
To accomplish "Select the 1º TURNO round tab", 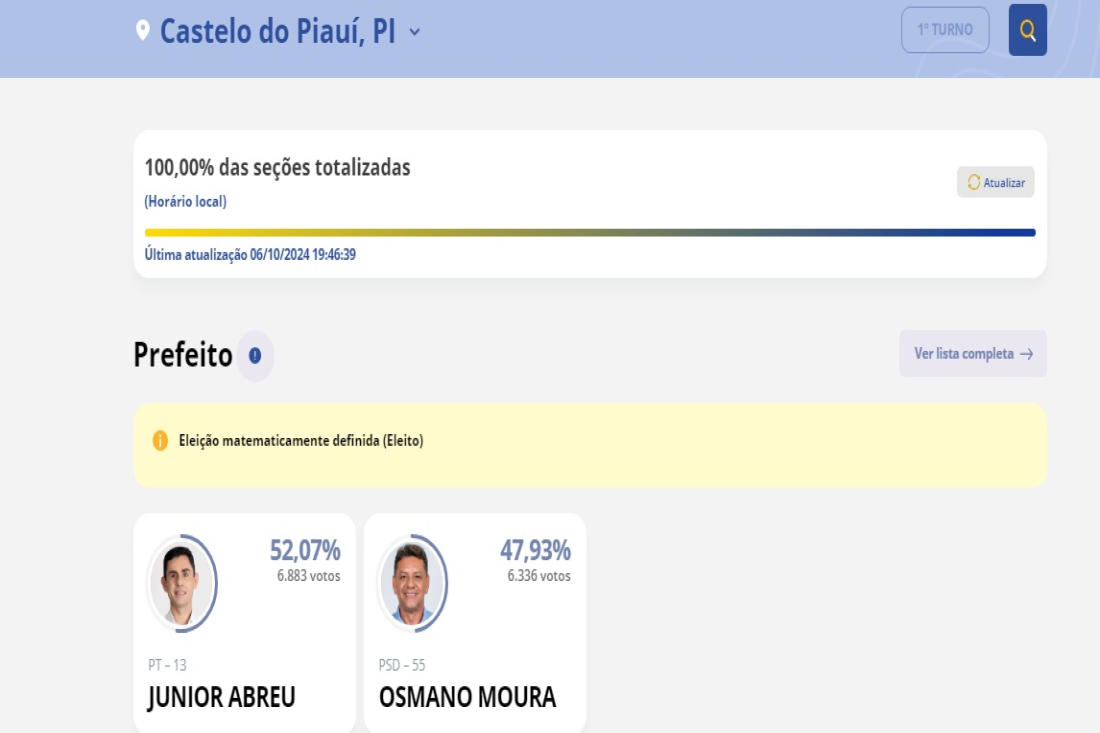I will (x=945, y=30).
